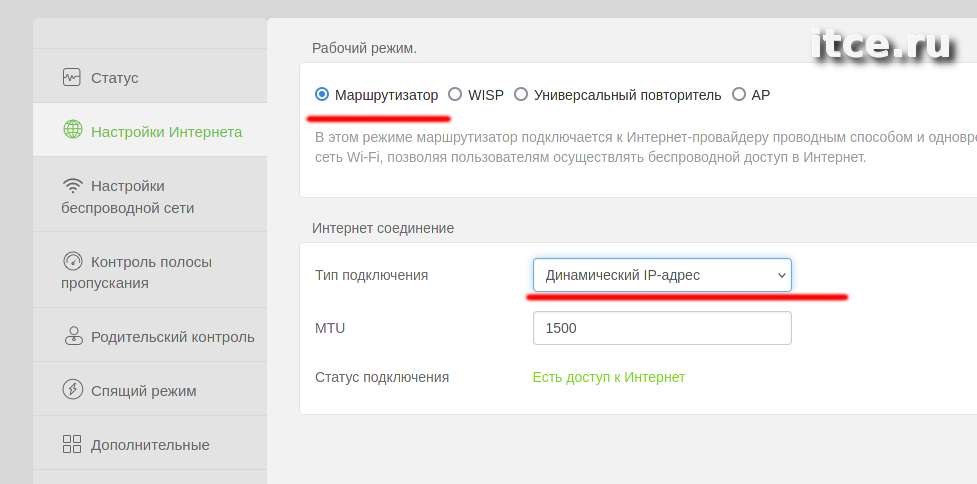Click the green globe icon in sidebar
This screenshot has height=484, width=977.
(x=73, y=130)
